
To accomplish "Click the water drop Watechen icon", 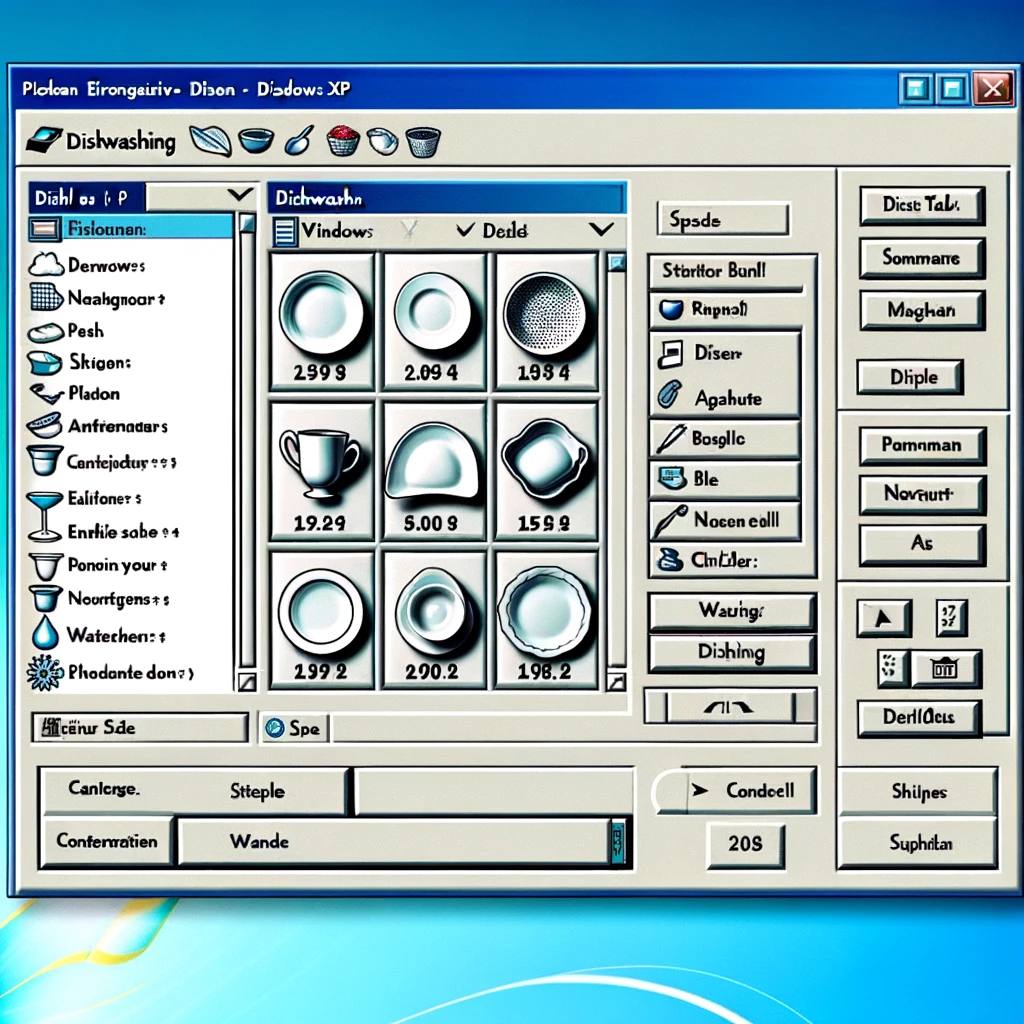I will pos(44,632).
